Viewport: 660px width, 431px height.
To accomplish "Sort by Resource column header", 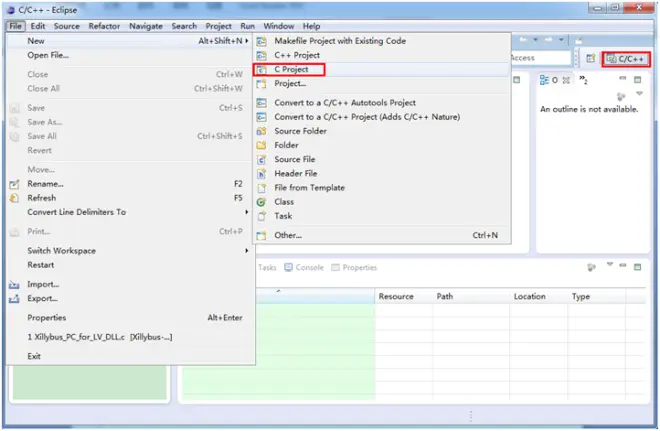I will tap(403, 297).
